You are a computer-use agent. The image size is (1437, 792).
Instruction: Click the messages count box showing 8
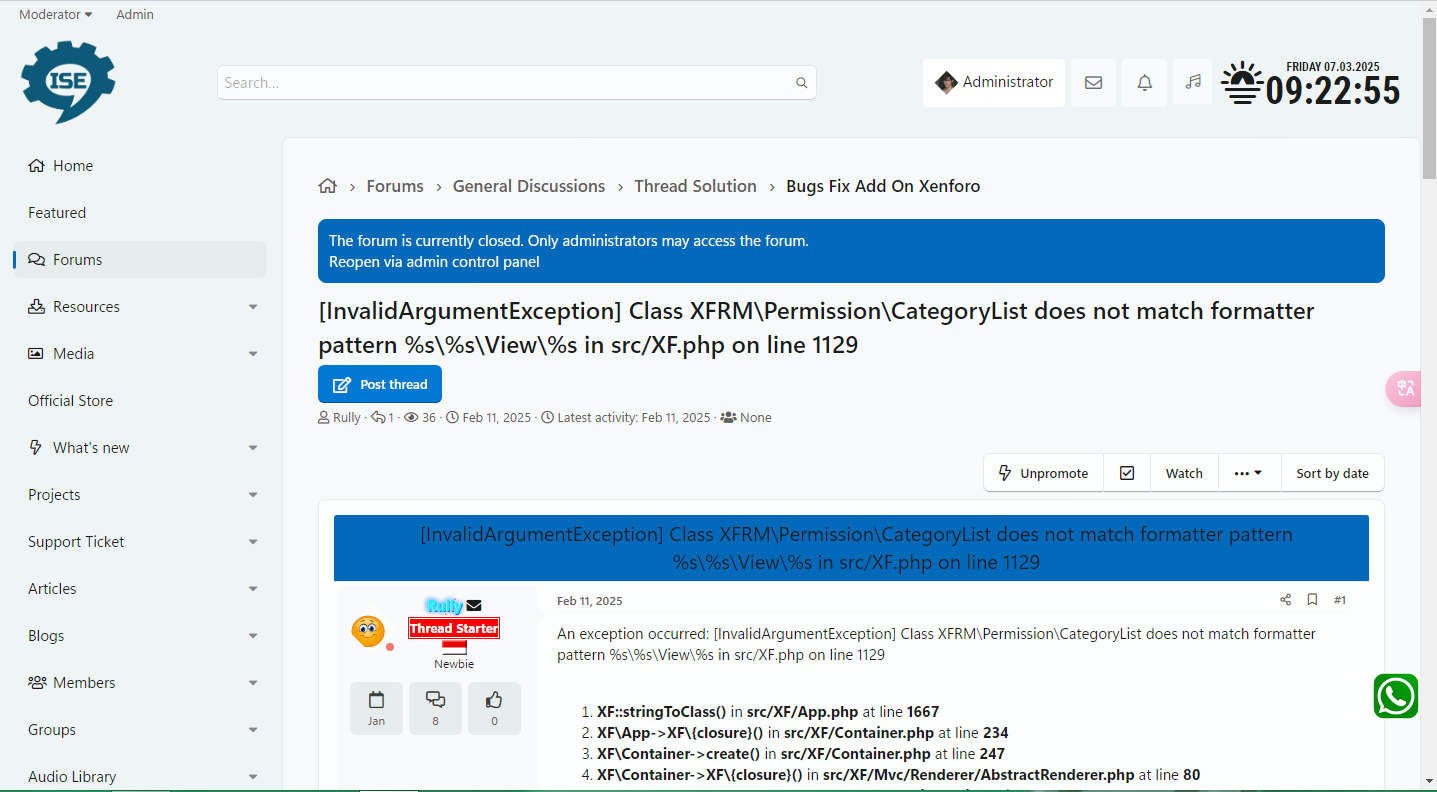click(x=435, y=708)
